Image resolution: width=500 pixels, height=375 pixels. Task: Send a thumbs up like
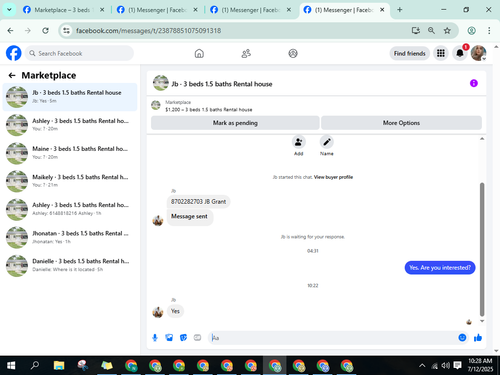point(478,338)
